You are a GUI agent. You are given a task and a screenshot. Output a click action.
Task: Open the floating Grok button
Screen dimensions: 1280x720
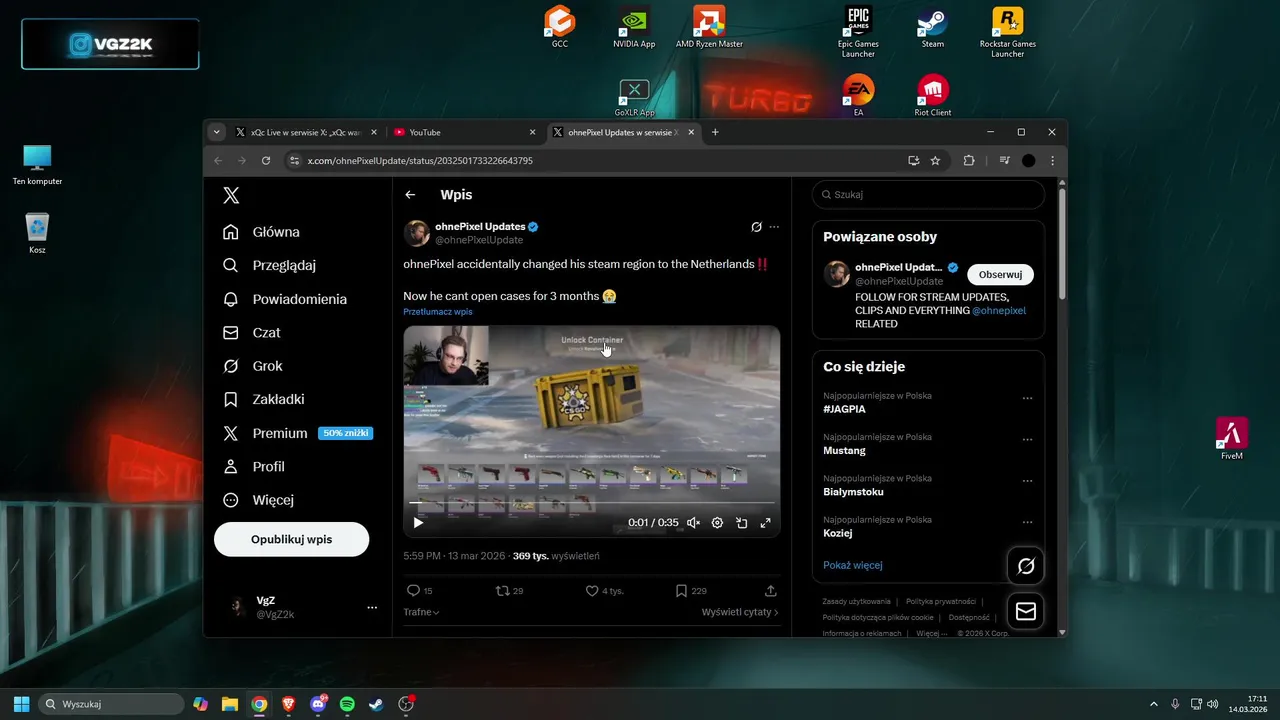[1026, 566]
